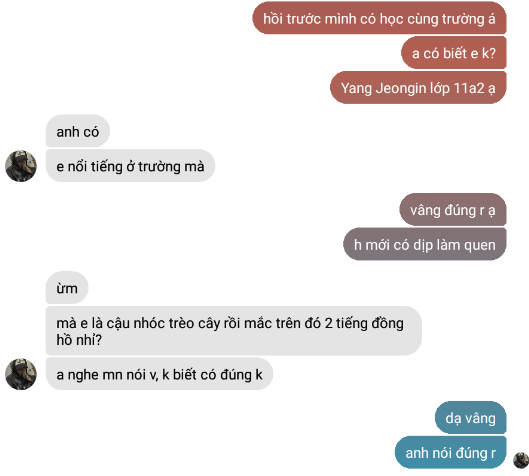Click the bubble mentioning class 11a2

418,88
